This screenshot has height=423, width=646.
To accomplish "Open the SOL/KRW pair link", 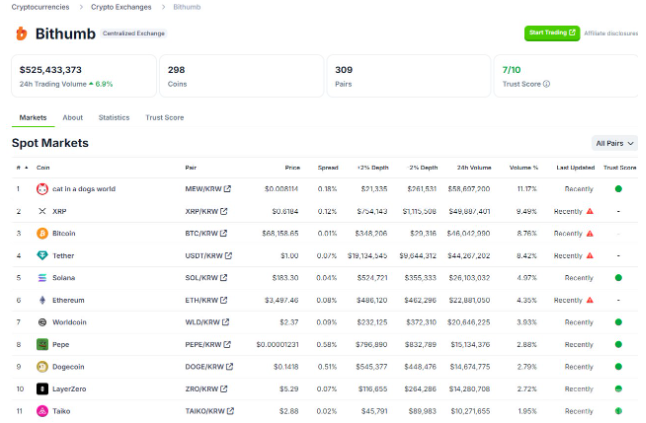I will 206,278.
